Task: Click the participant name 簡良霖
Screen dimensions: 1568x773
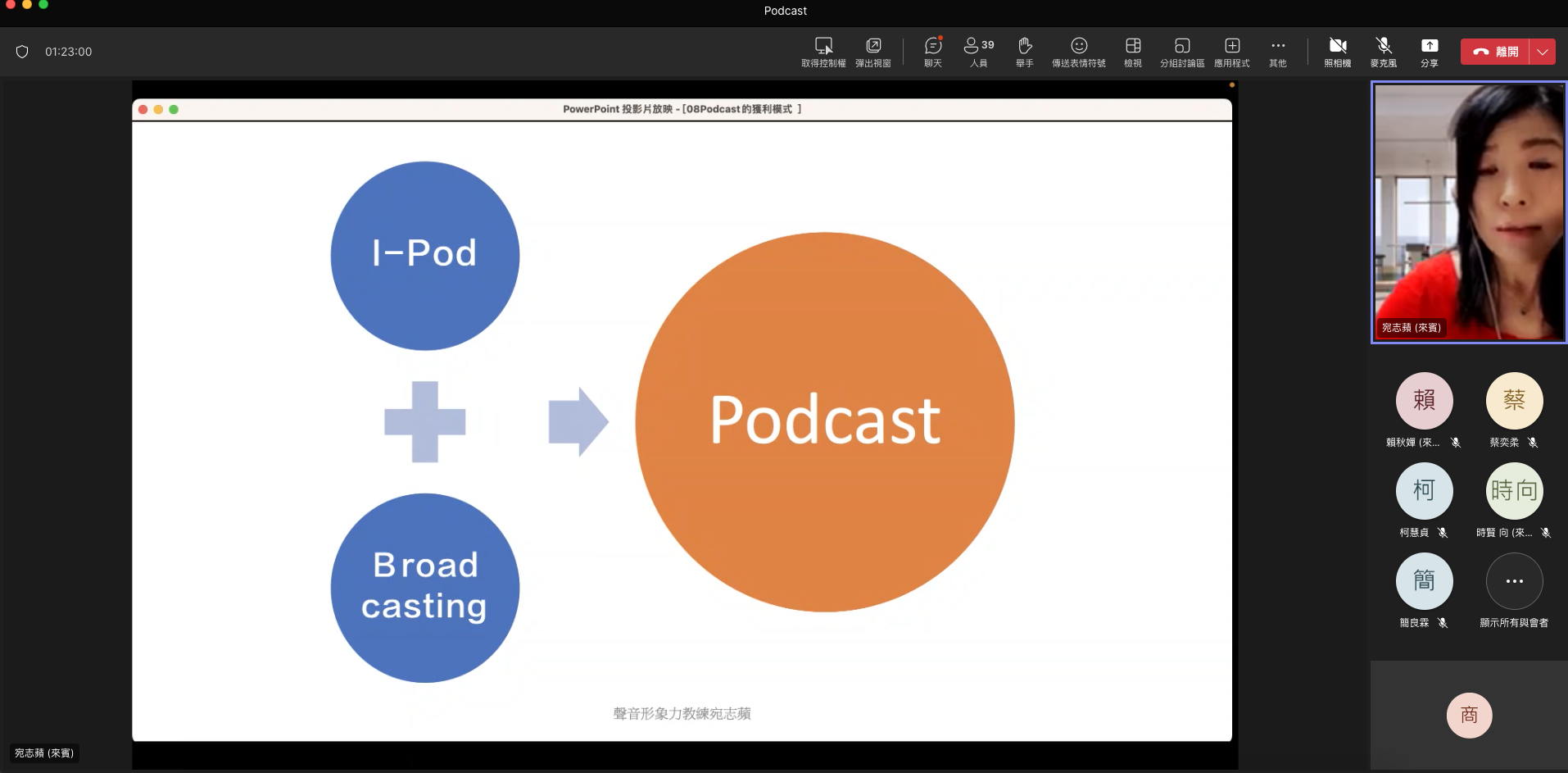Action: (x=1414, y=623)
